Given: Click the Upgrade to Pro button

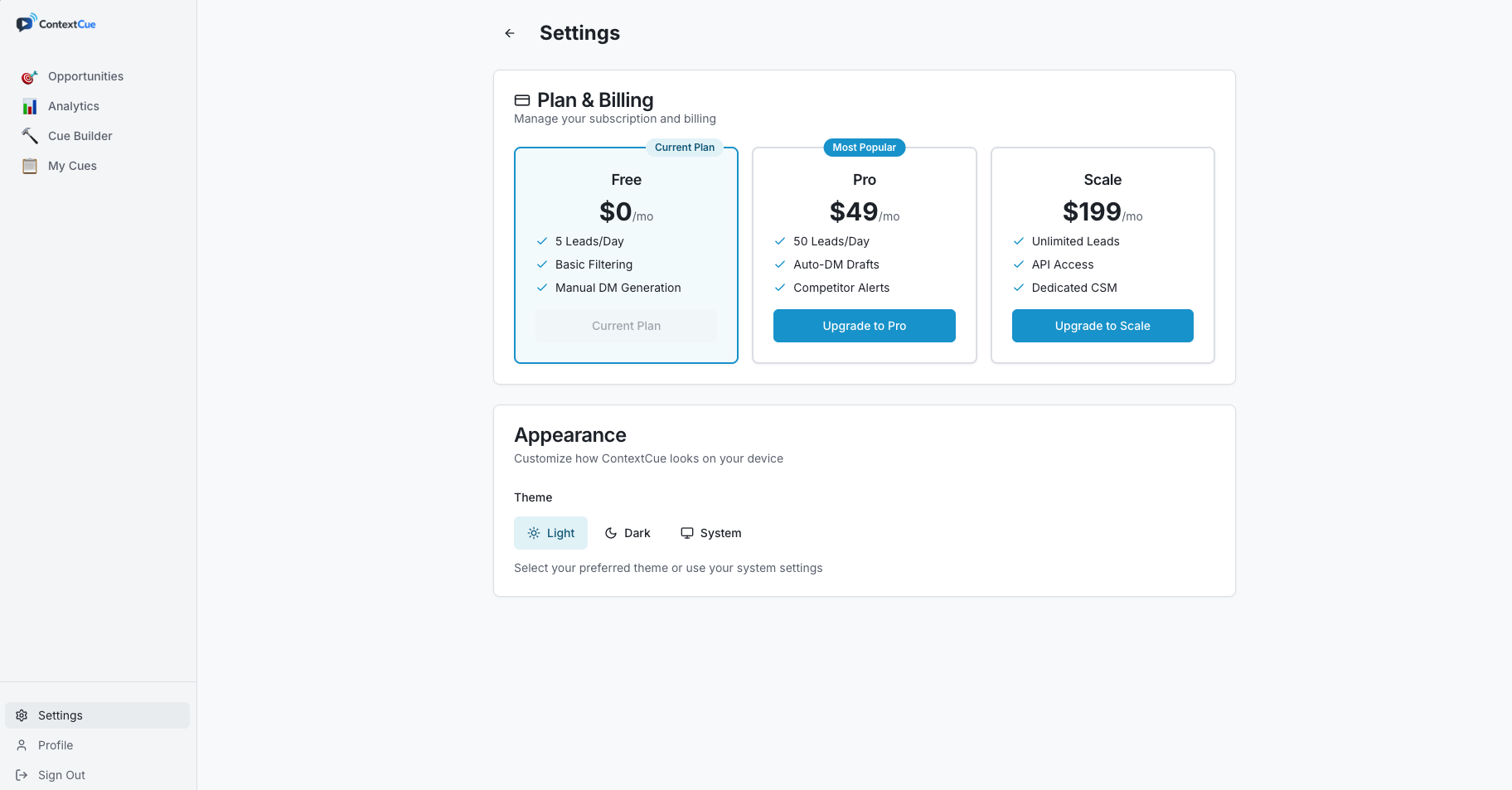Looking at the screenshot, I should 864,326.
